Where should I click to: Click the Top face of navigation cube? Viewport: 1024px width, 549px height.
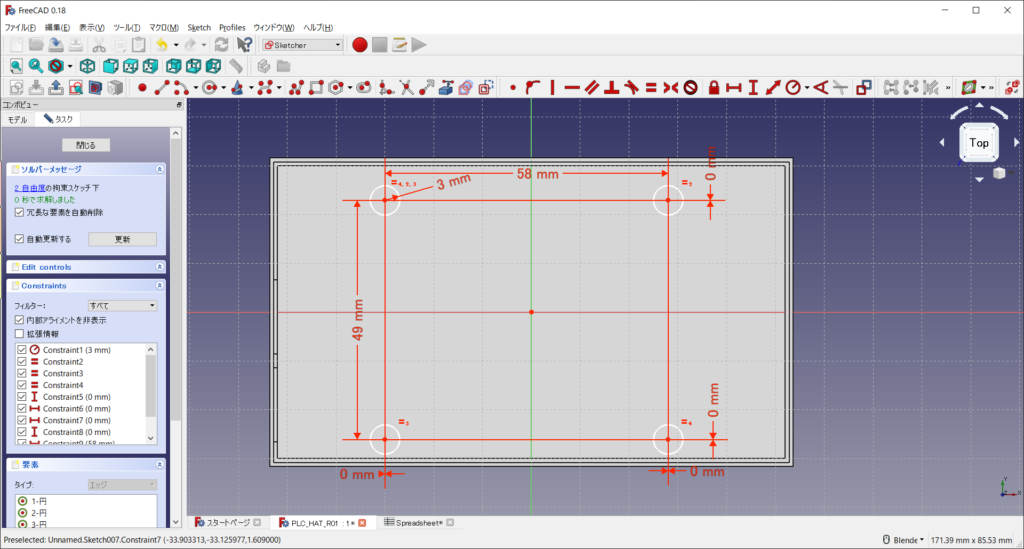(x=979, y=143)
